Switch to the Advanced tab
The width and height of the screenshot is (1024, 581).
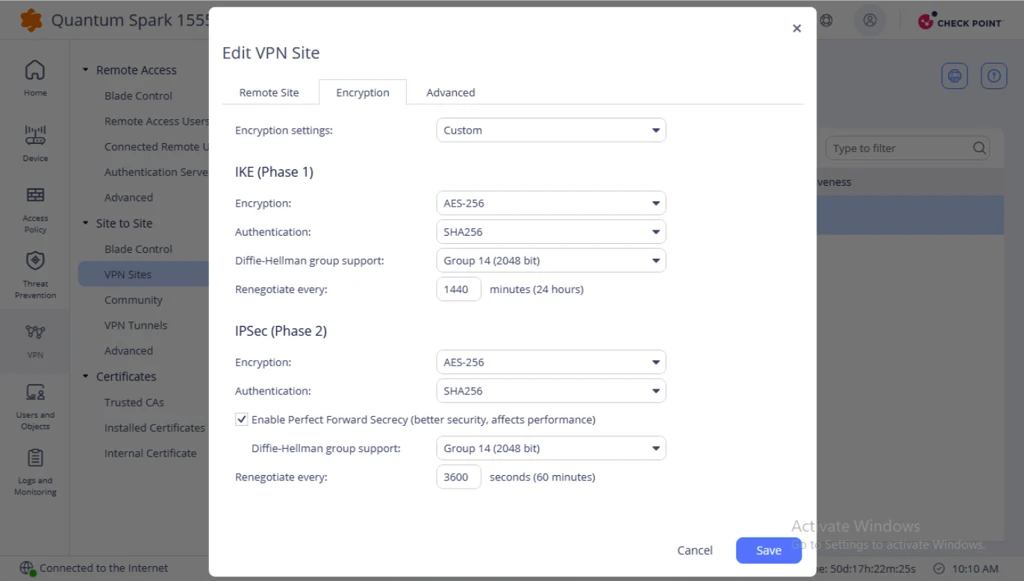(x=451, y=92)
